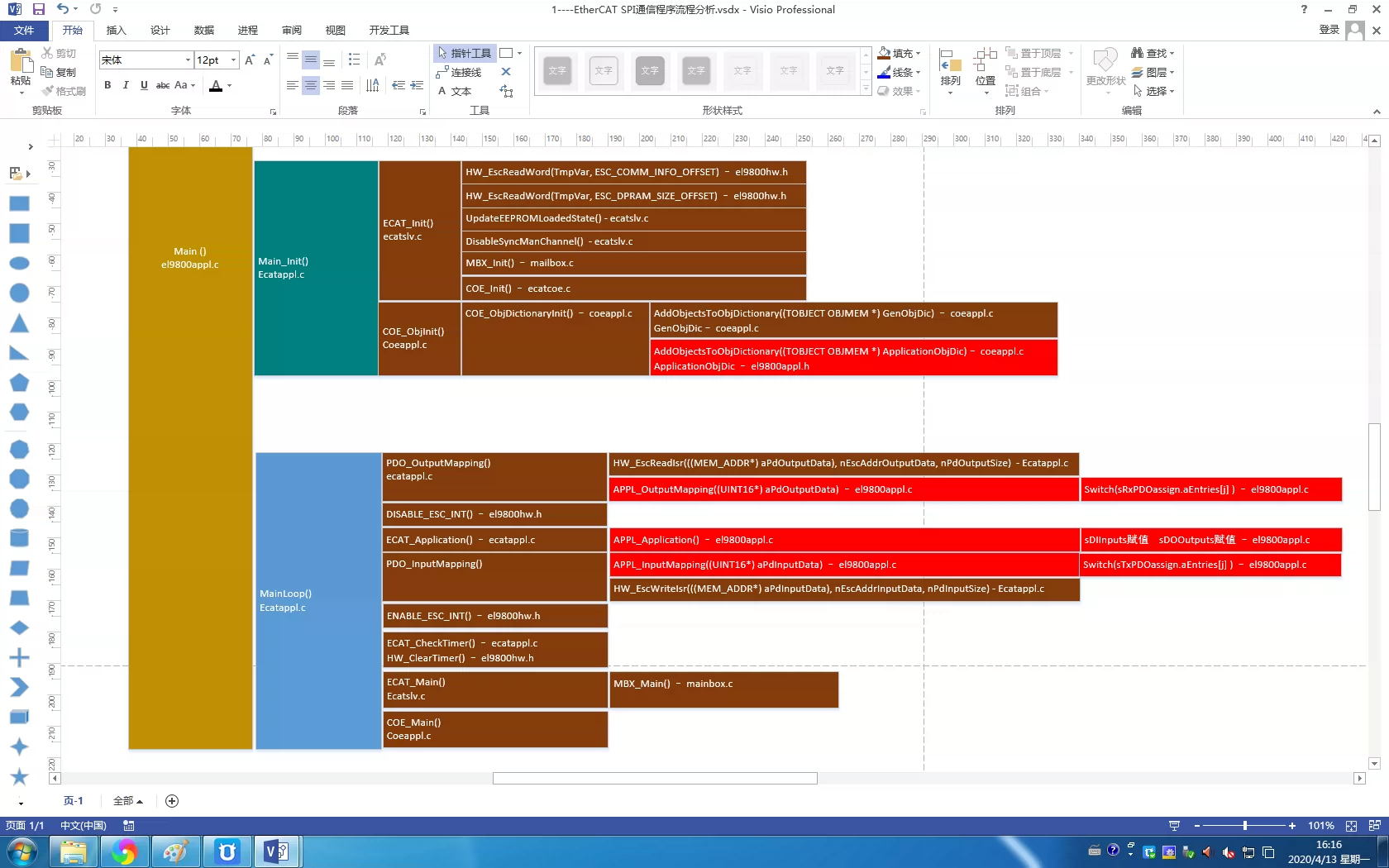
Task: Click the Find (查找) binoculars icon
Action: point(1137,53)
